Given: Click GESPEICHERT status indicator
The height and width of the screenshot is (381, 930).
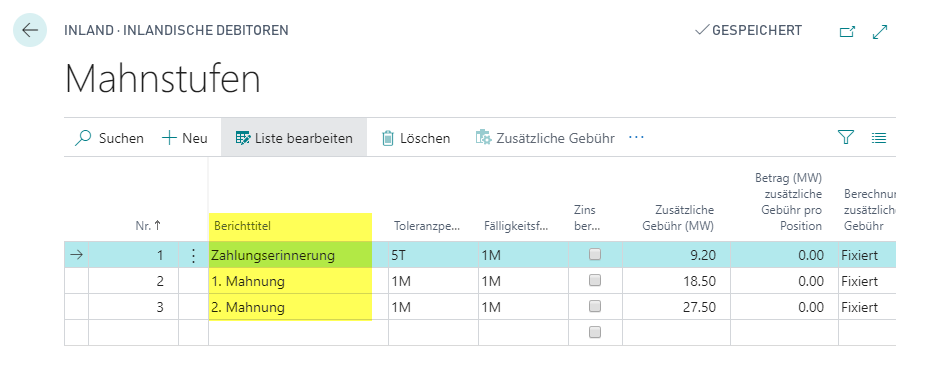Looking at the screenshot, I should (x=749, y=30).
